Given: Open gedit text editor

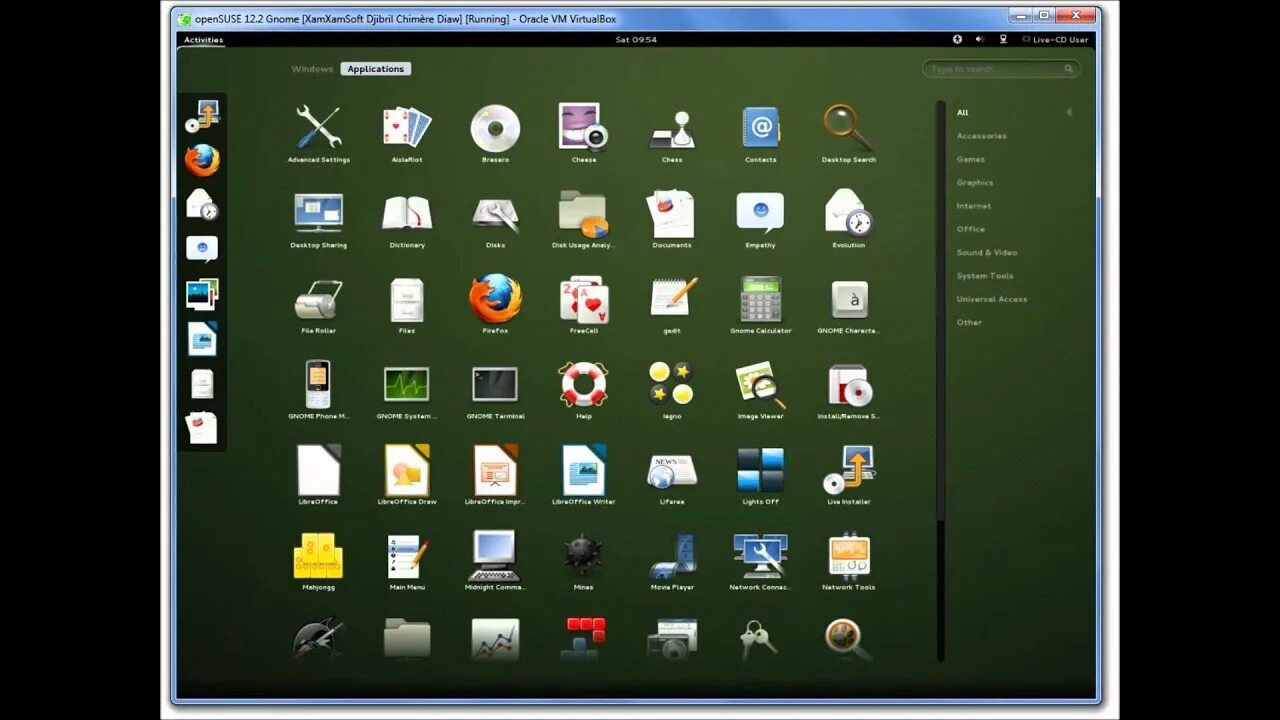Looking at the screenshot, I should 672,304.
